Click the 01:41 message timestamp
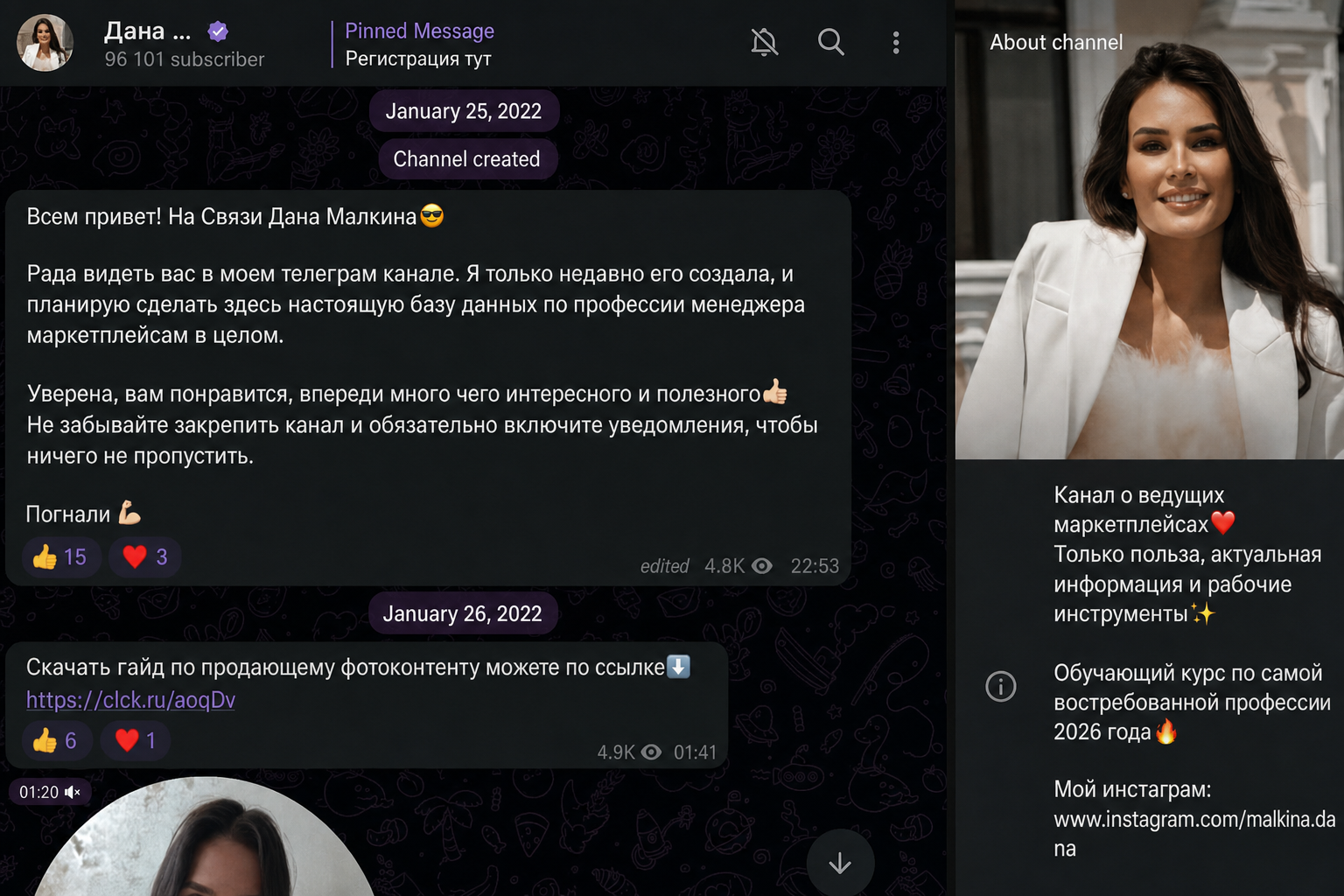Image resolution: width=1344 pixels, height=896 pixels. (696, 752)
